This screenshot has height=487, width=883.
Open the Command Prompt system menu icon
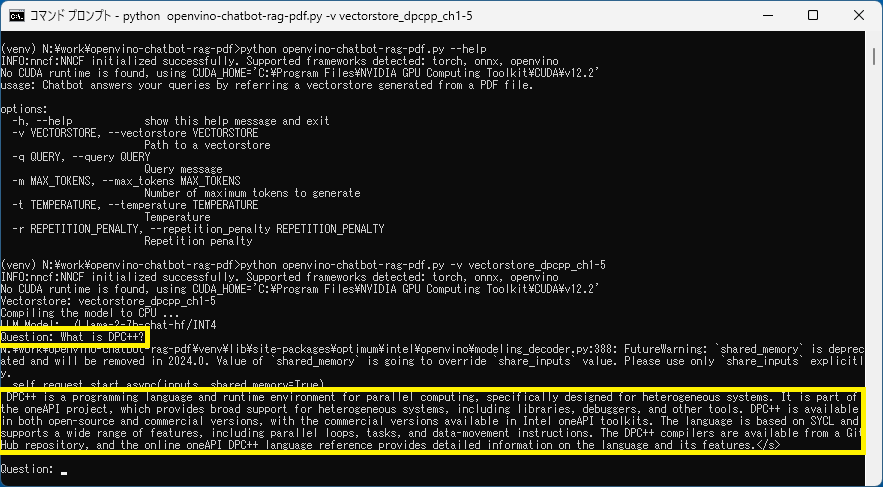[17, 16]
